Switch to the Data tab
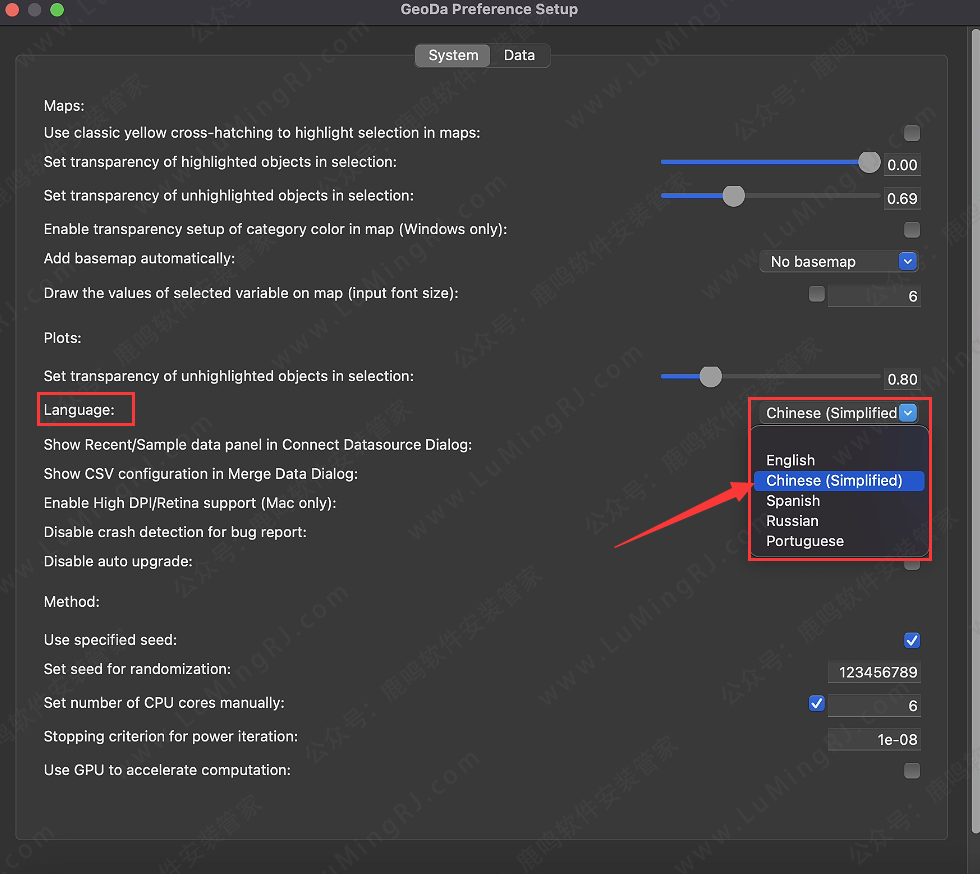This screenshot has width=980, height=874. tap(519, 56)
